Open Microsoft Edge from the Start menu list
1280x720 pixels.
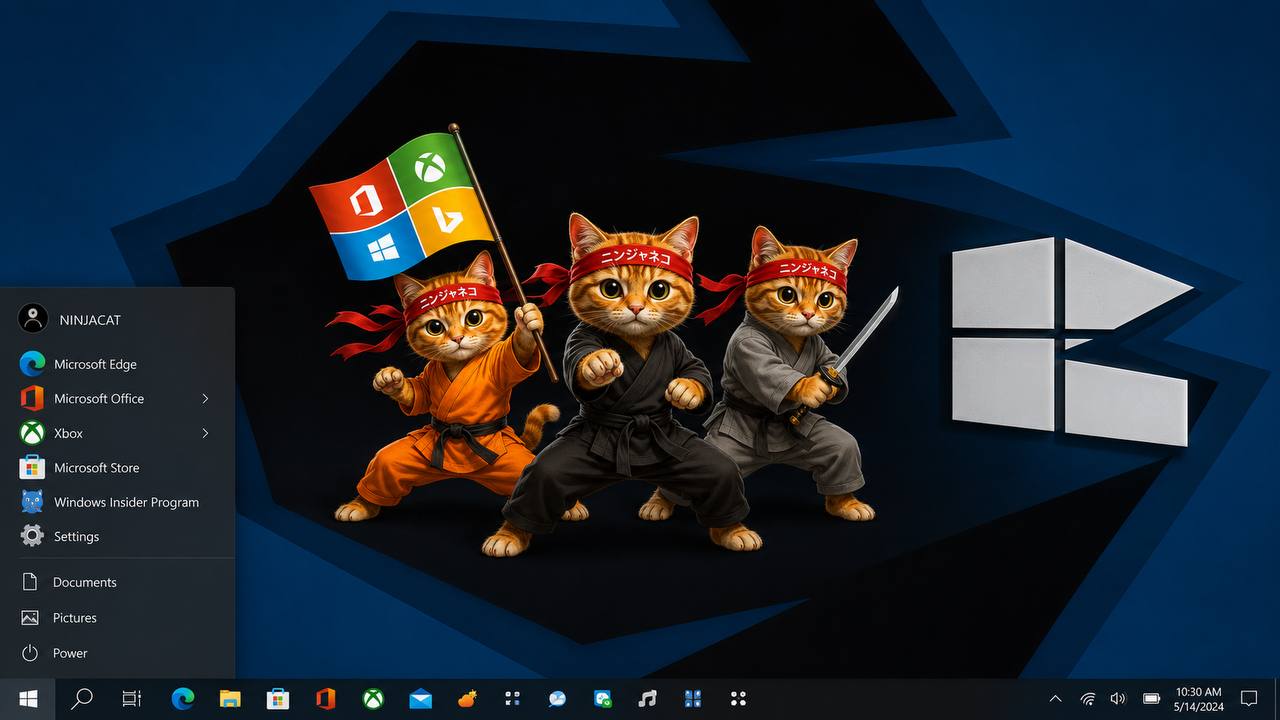pos(117,364)
